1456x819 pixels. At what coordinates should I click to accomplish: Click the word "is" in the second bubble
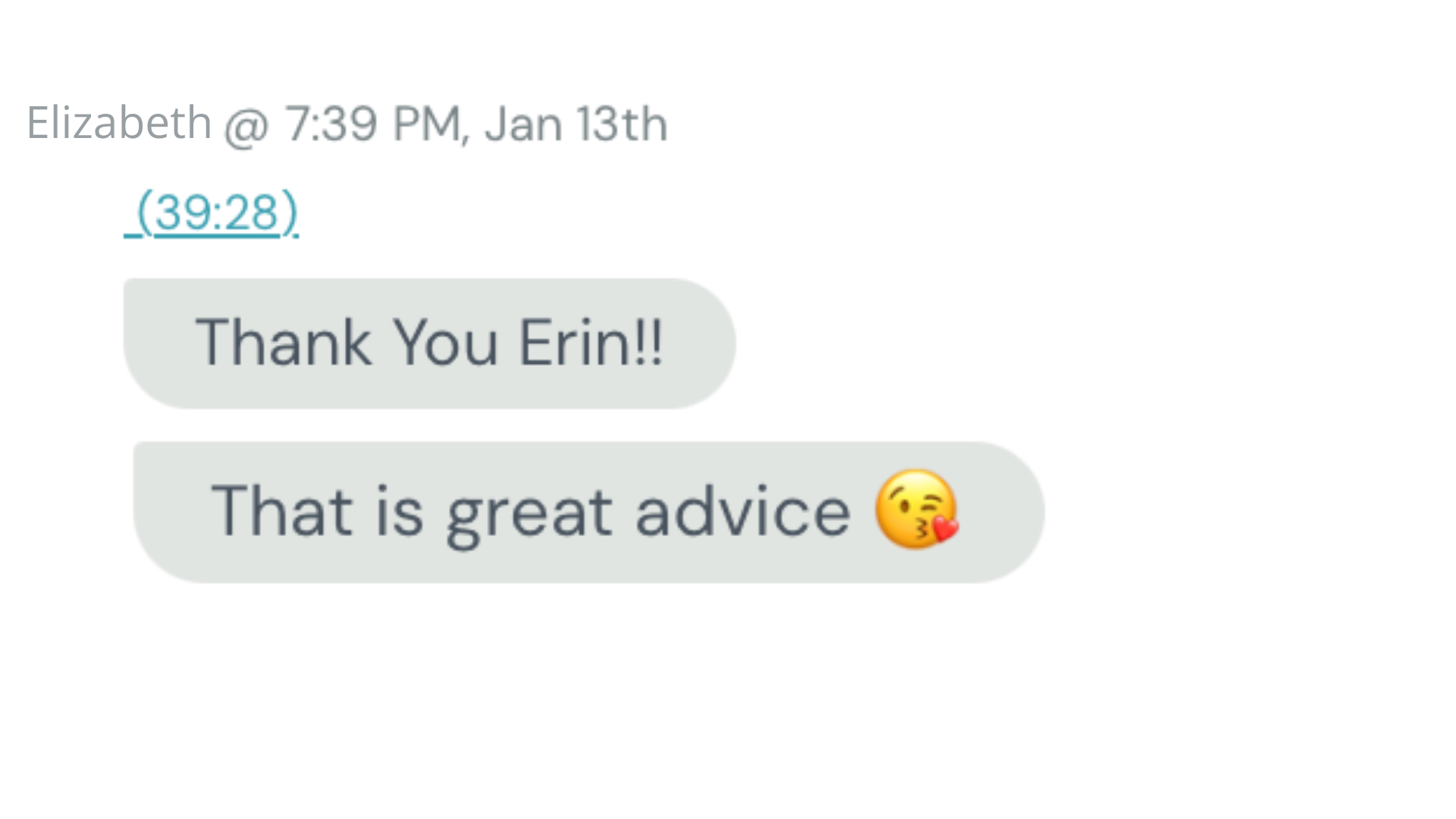point(400,512)
